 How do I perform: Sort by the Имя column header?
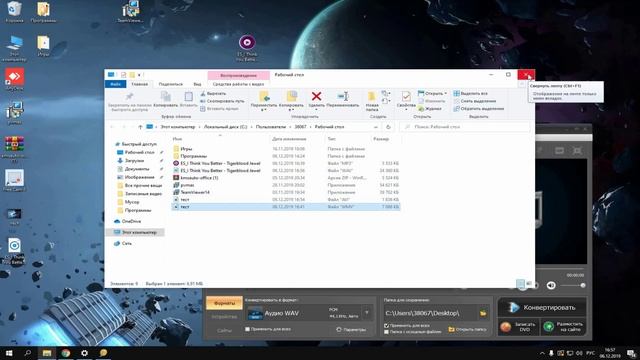[x=177, y=139]
